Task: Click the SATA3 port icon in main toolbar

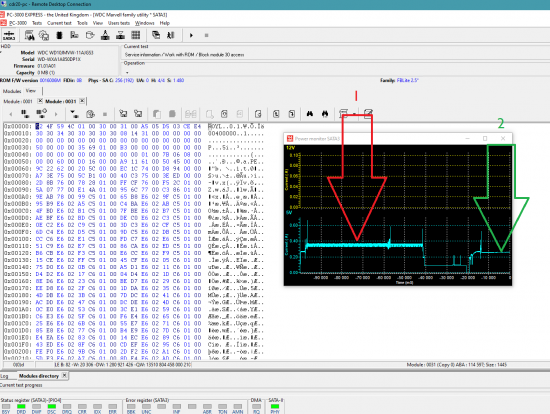Action: click(x=9, y=35)
